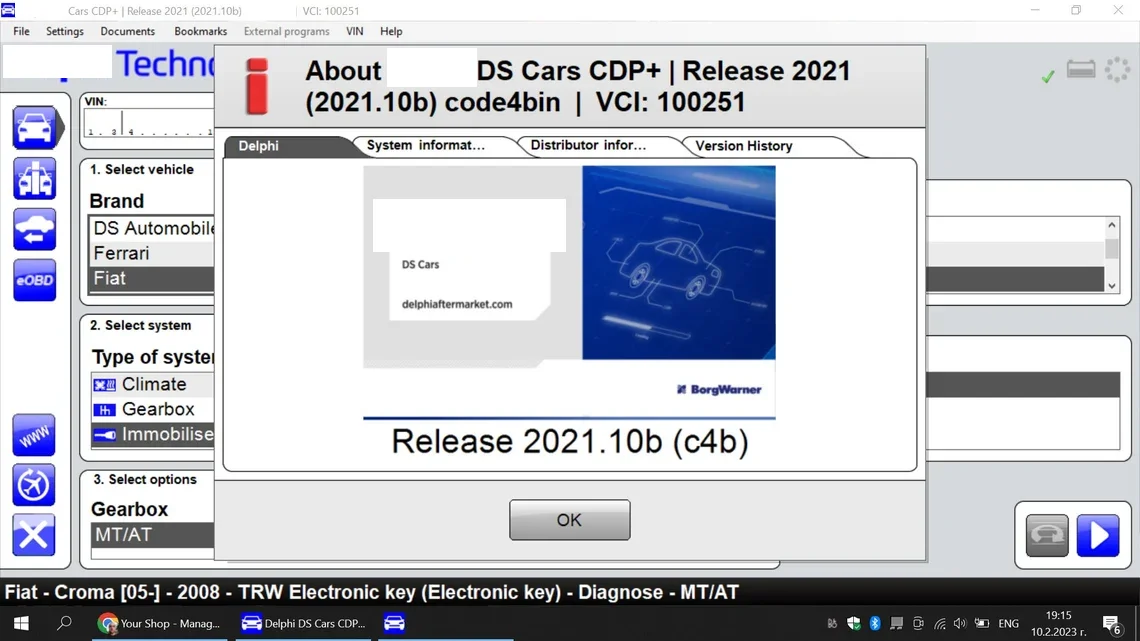Open the eOBD generic diagnostics icon
This screenshot has width=1140, height=641.
coord(34,280)
